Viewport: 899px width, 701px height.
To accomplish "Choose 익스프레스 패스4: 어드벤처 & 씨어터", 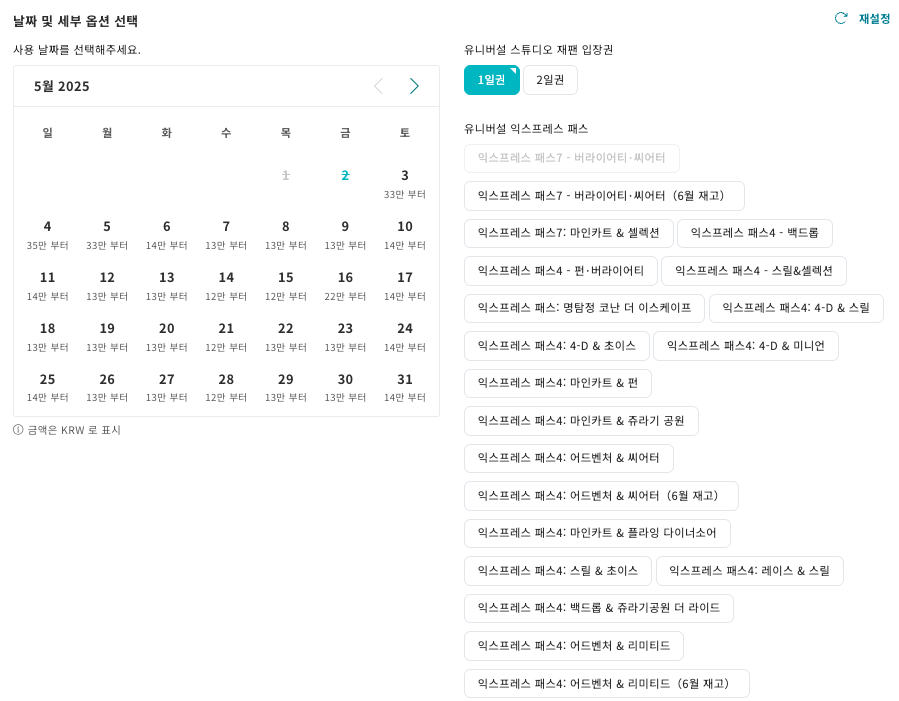I will (x=568, y=459).
